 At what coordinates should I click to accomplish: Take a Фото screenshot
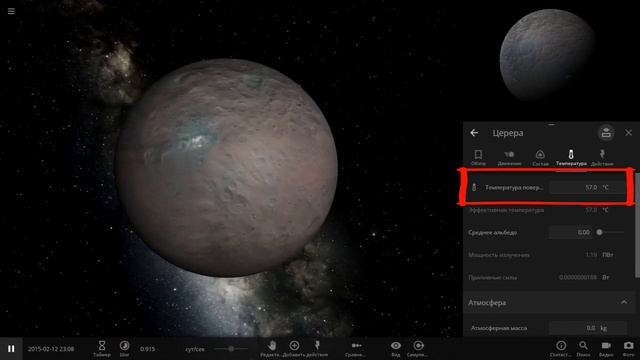click(x=629, y=349)
